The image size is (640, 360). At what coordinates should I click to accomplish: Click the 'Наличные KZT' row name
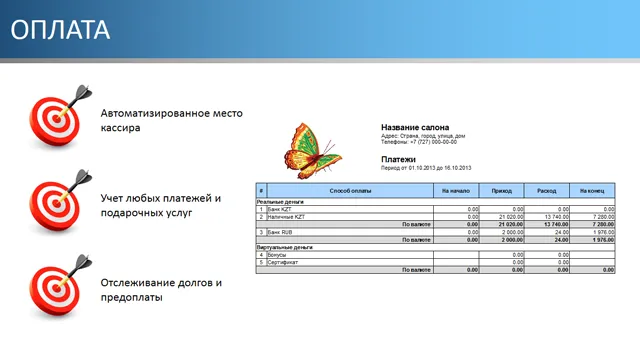tap(286, 217)
